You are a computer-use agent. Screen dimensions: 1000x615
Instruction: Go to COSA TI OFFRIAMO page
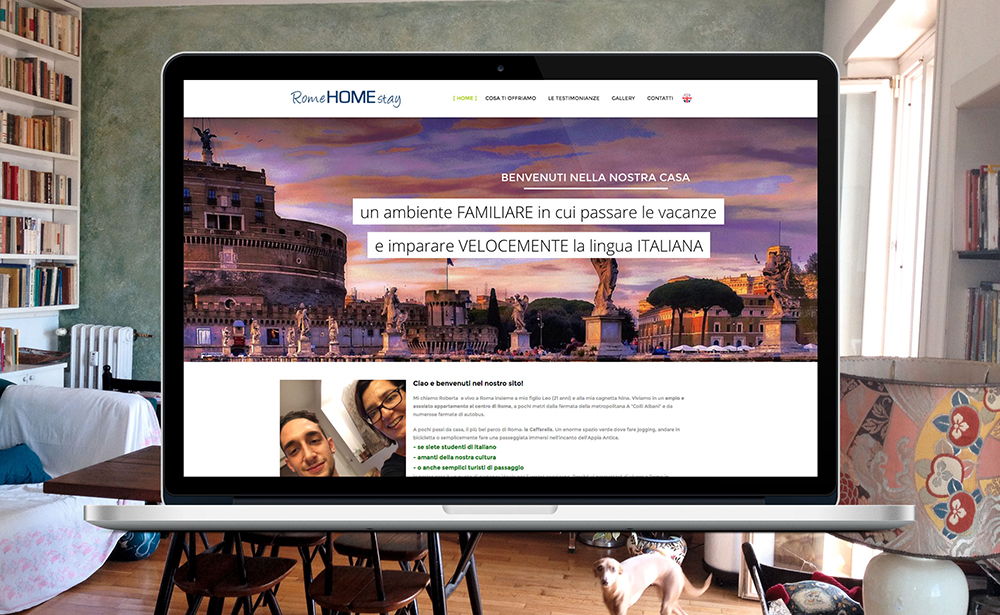tap(510, 98)
